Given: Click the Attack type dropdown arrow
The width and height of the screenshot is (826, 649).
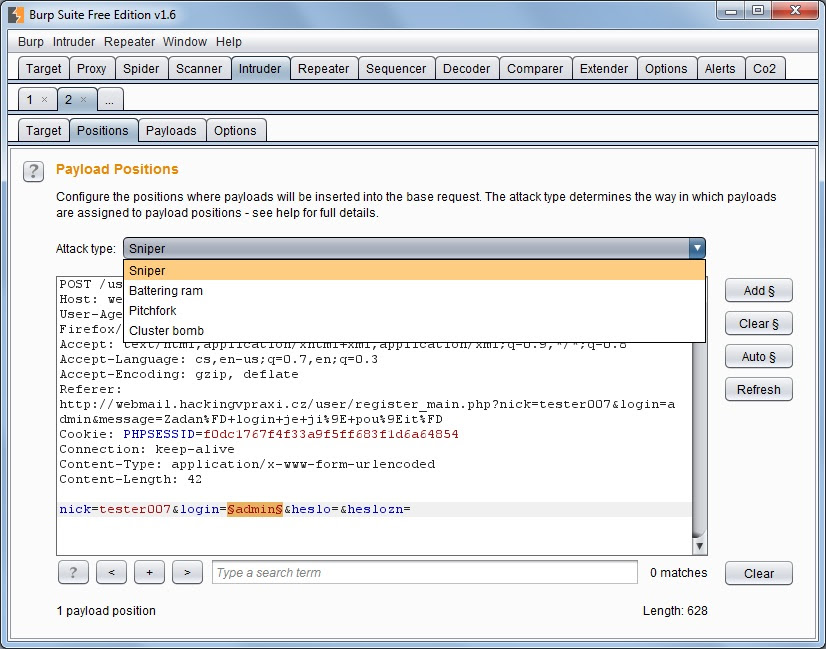Looking at the screenshot, I should pyautogui.click(x=697, y=248).
